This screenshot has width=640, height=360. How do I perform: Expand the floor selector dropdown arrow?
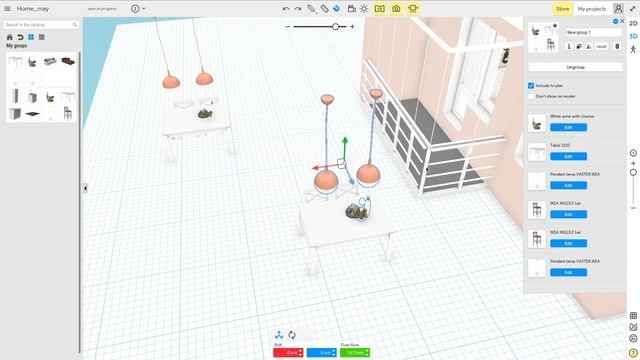point(144,9)
